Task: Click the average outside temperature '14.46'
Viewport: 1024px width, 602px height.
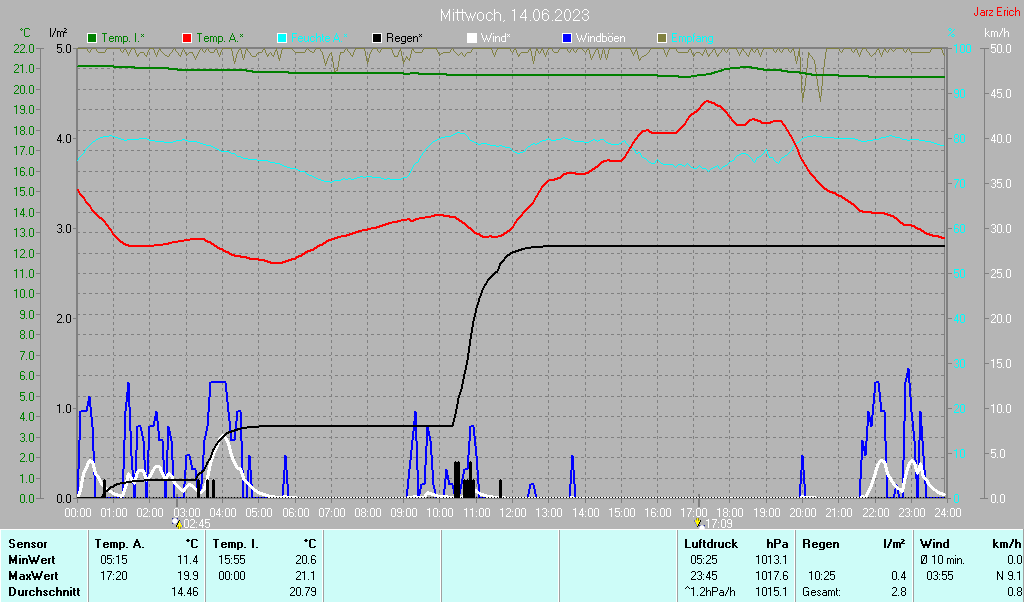Action: pyautogui.click(x=185, y=592)
